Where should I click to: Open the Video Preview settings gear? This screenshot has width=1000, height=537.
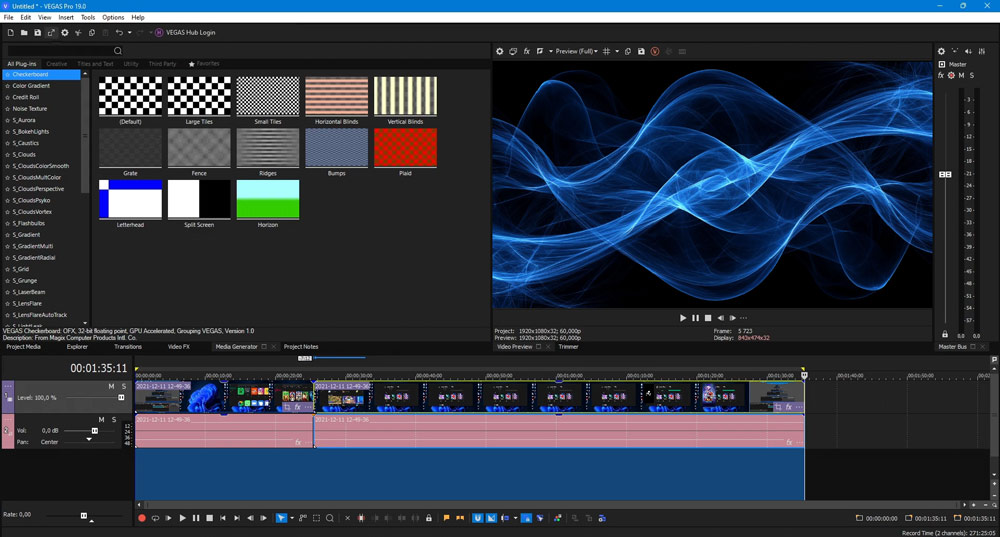[x=500, y=51]
